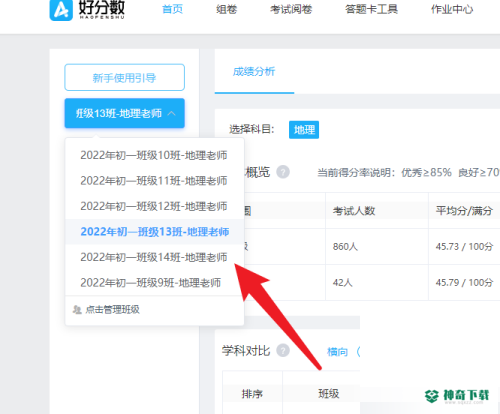Pick 2022年初一班级11班-地理老师 entry
This screenshot has height=414, width=500.
point(154,181)
